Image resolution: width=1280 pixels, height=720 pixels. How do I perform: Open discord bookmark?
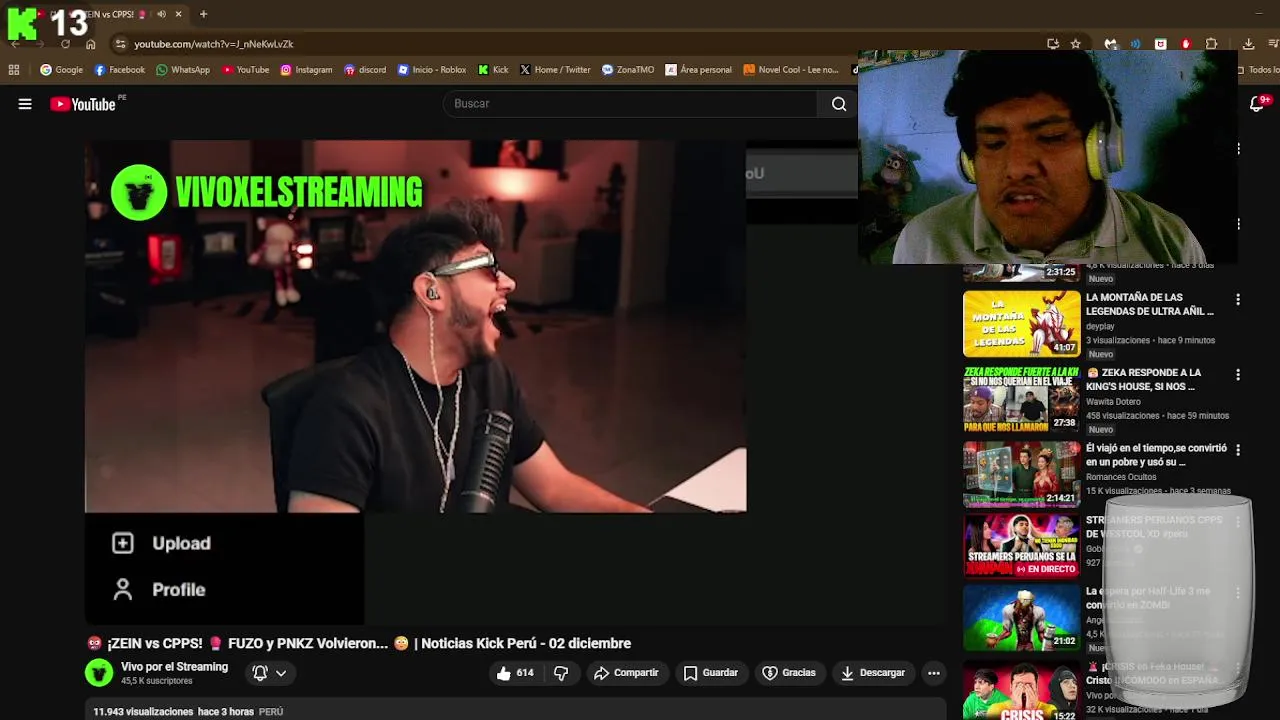tap(365, 70)
